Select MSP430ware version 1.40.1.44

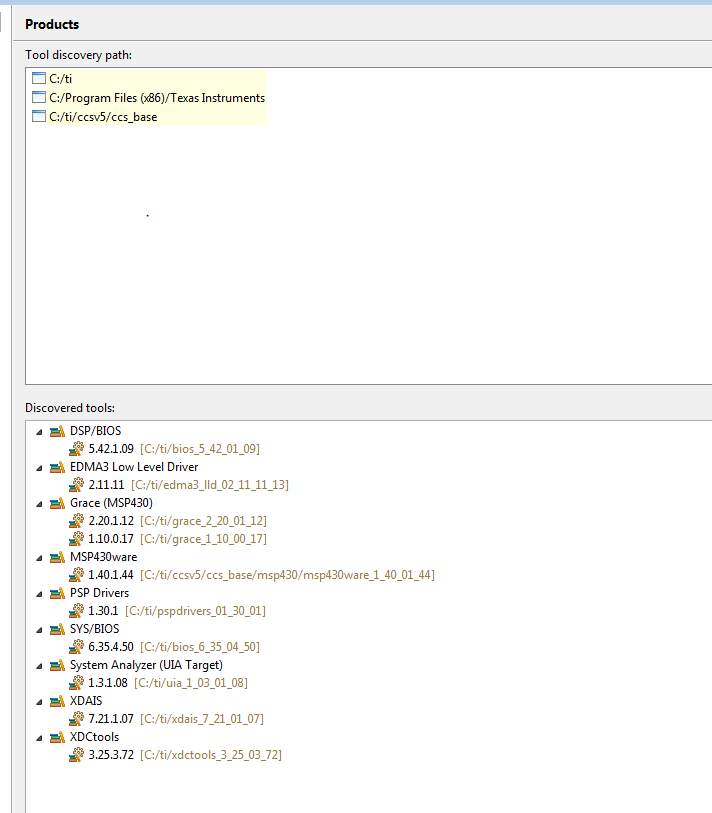click(111, 574)
